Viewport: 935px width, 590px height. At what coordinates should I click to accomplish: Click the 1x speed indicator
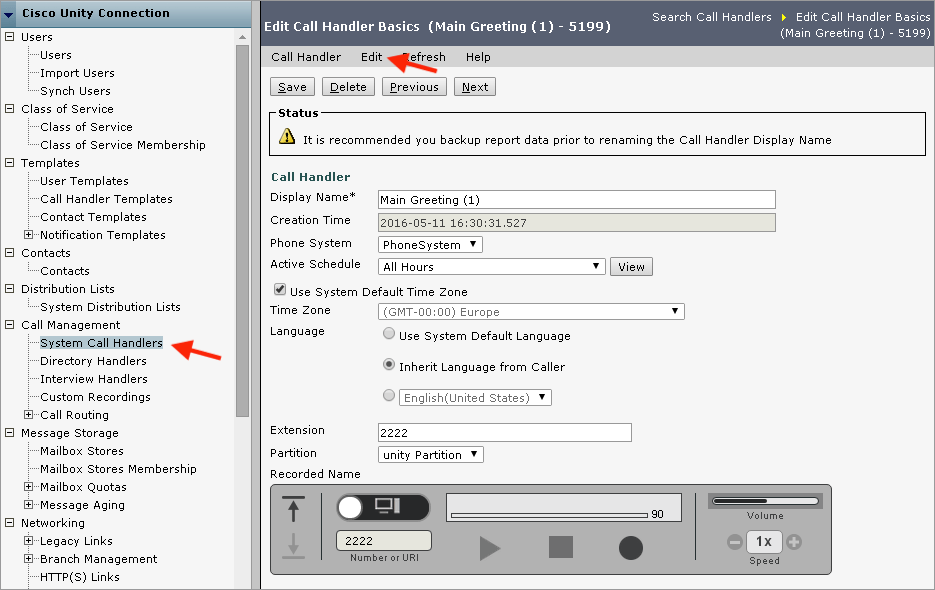pyautogui.click(x=764, y=542)
